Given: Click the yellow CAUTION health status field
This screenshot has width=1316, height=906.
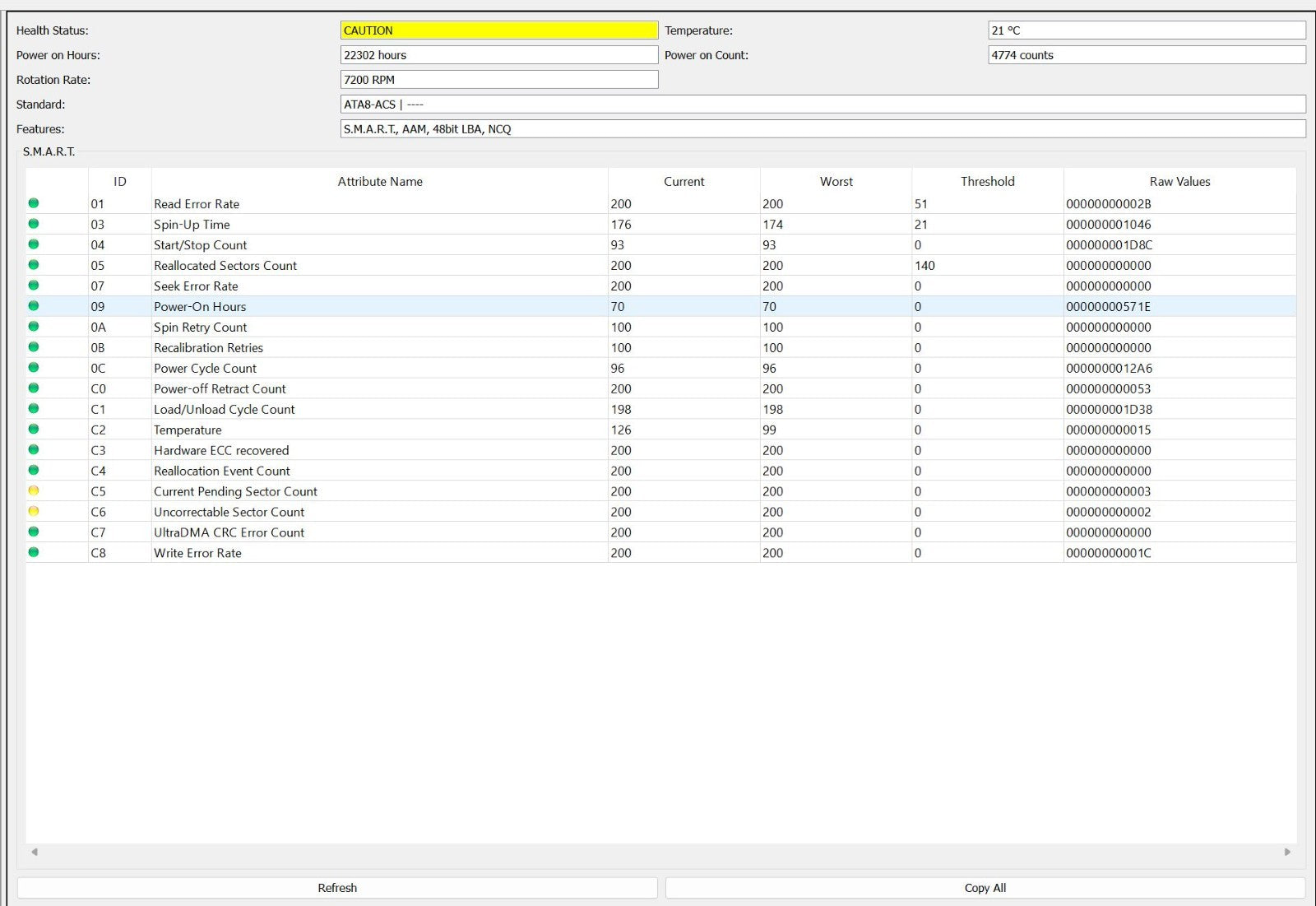Looking at the screenshot, I should click(x=499, y=30).
